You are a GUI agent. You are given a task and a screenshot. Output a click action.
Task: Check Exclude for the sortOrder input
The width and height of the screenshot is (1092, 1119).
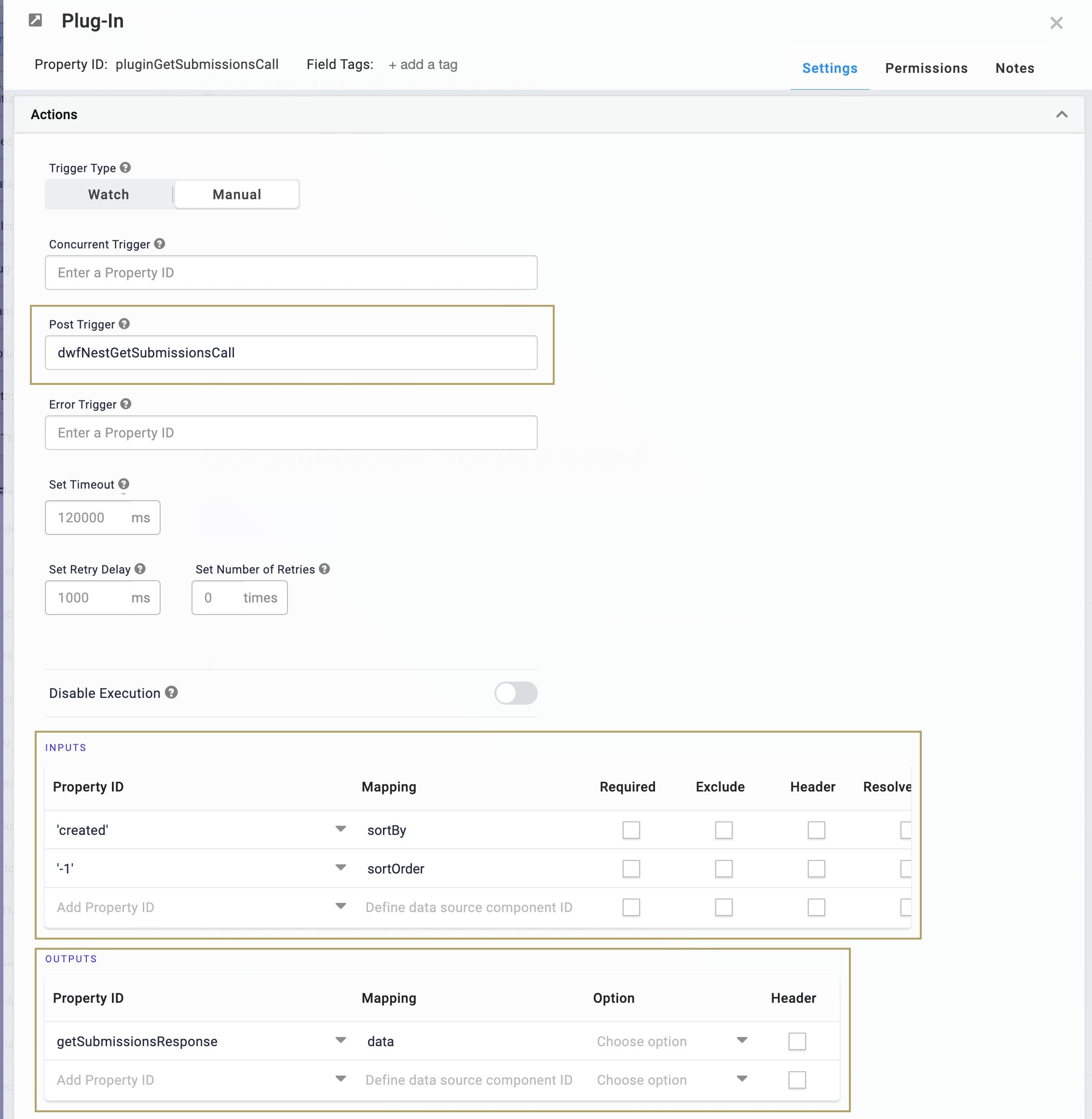tap(723, 868)
